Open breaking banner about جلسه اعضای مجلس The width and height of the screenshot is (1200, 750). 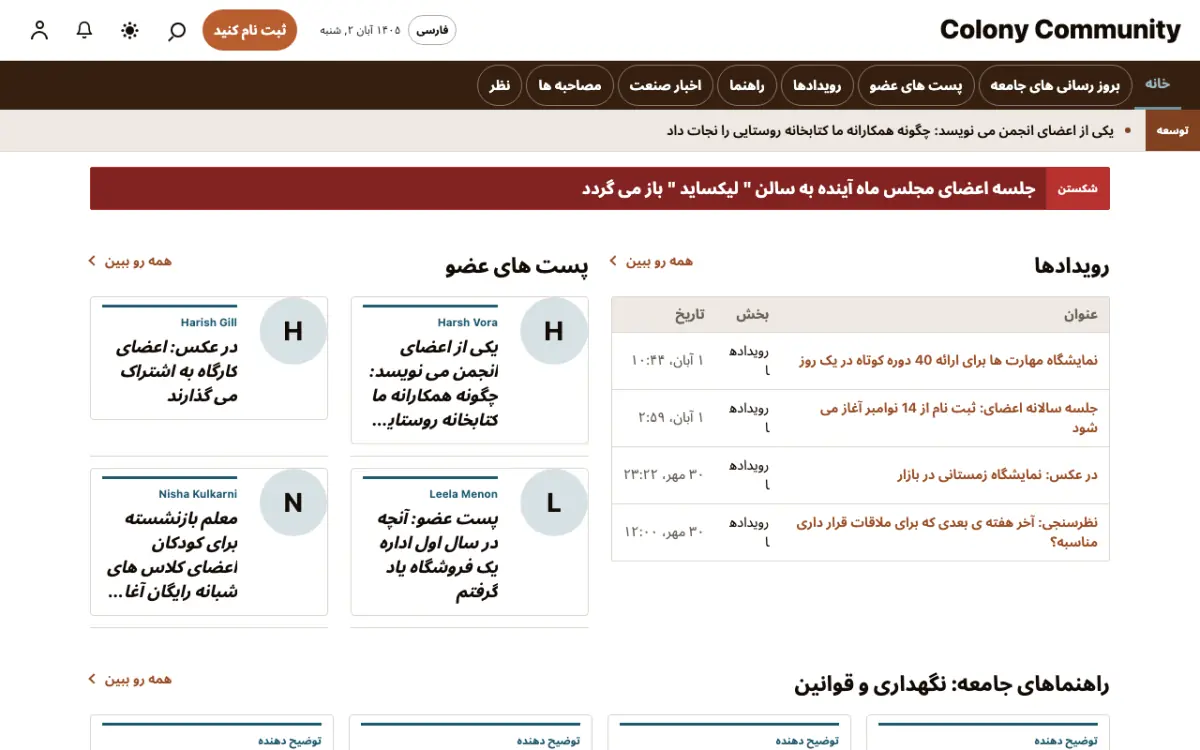pyautogui.click(x=808, y=188)
